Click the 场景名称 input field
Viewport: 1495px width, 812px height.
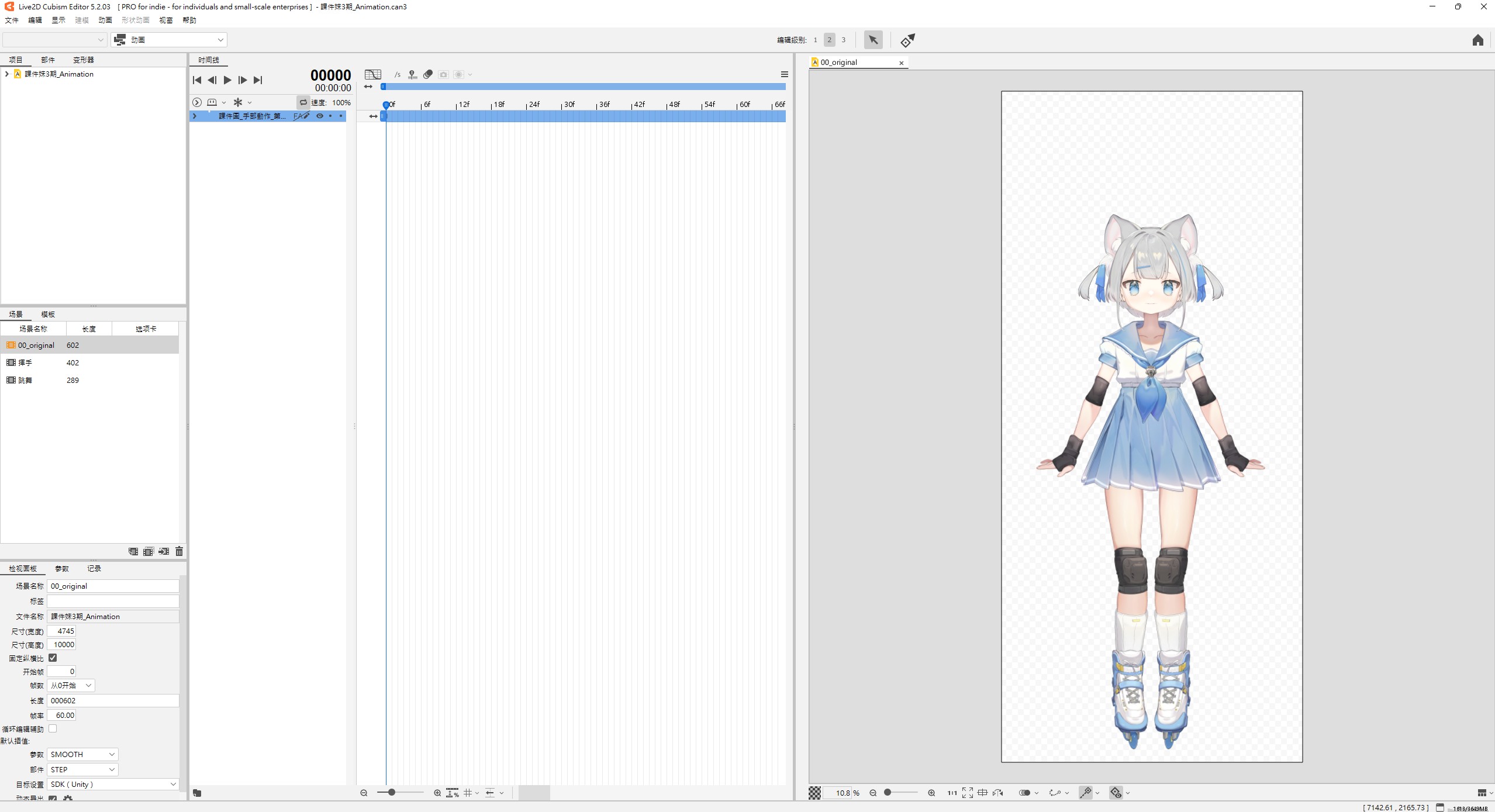pos(113,586)
